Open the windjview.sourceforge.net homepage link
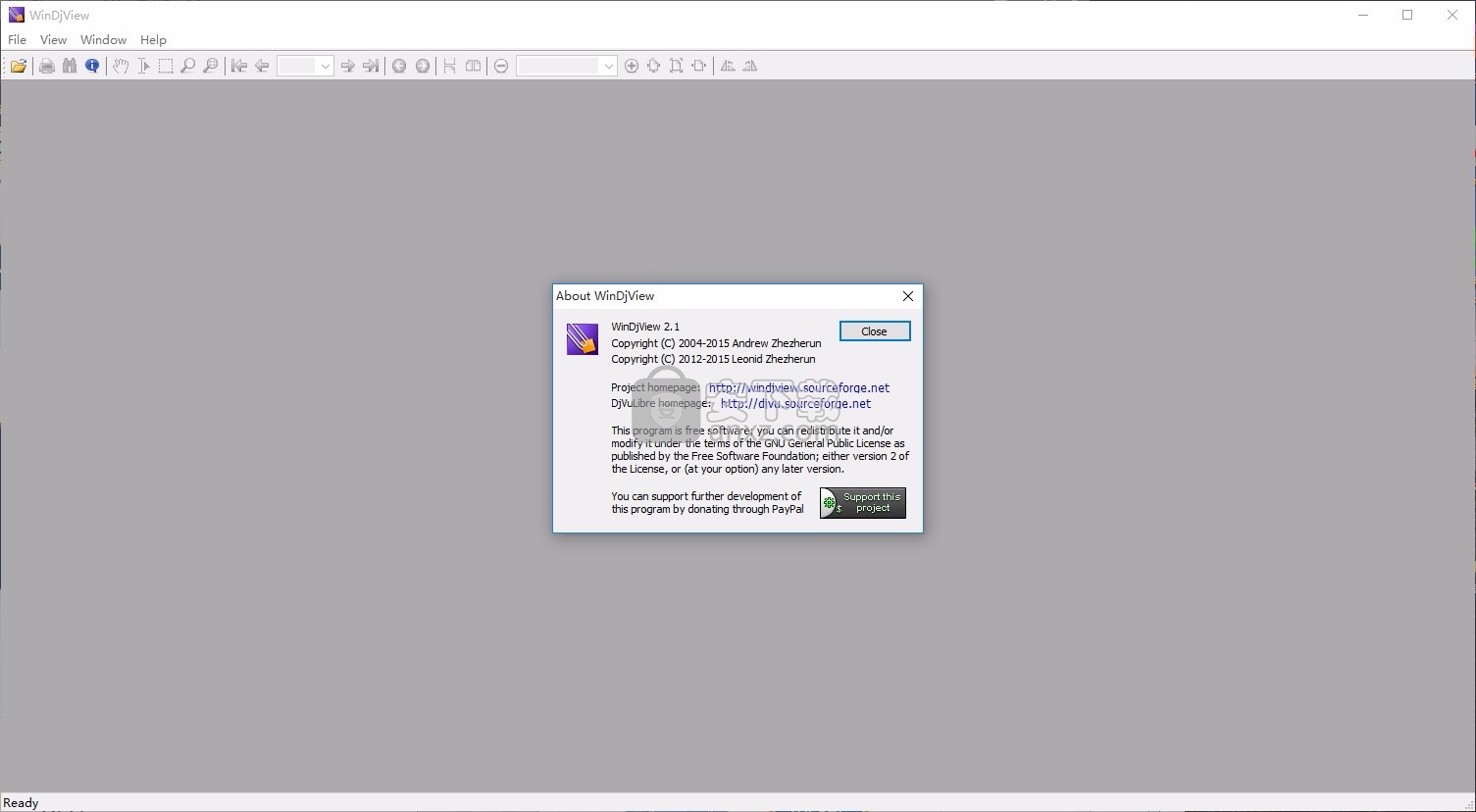Image resolution: width=1476 pixels, height=812 pixels. coord(799,387)
